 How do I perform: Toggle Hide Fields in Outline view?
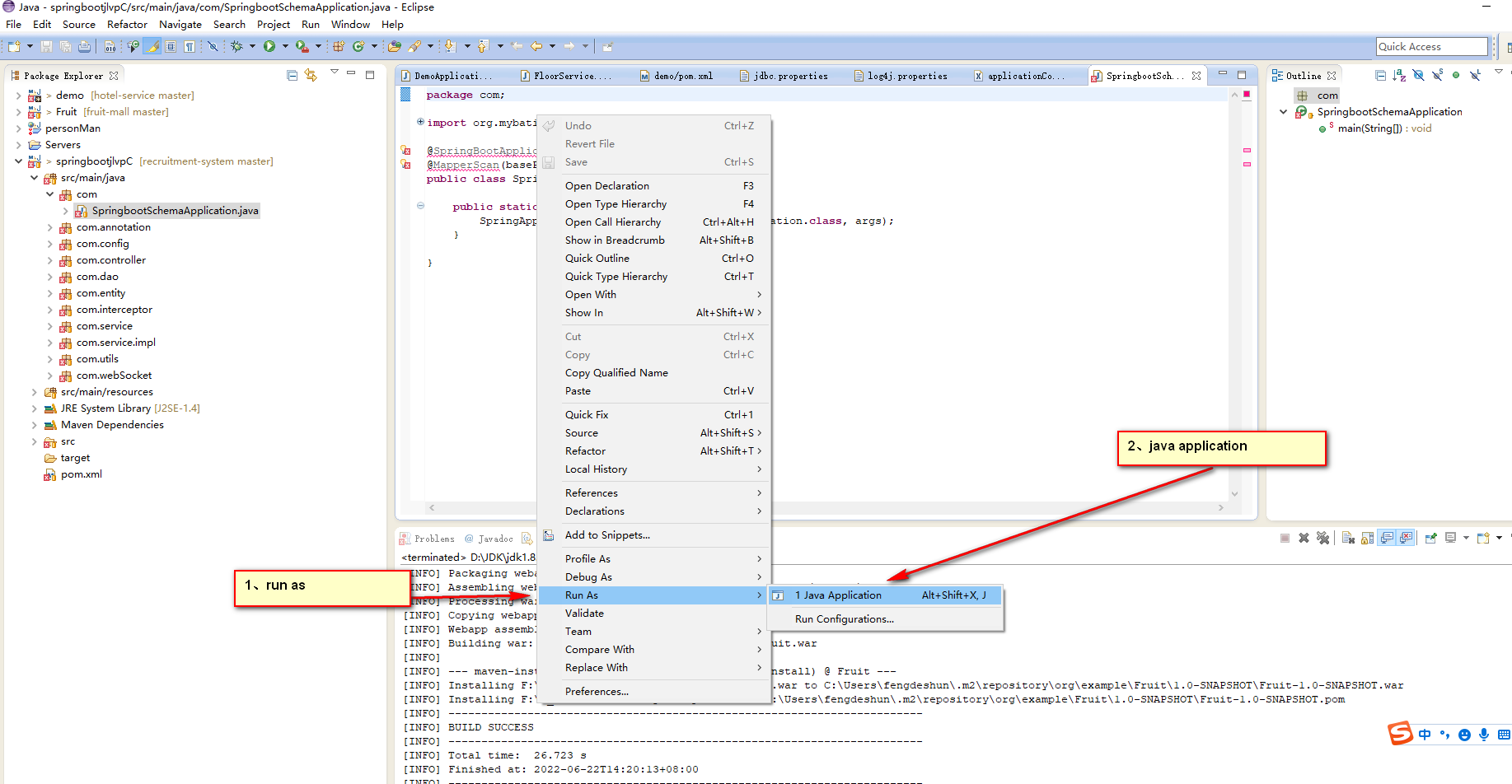1418,75
